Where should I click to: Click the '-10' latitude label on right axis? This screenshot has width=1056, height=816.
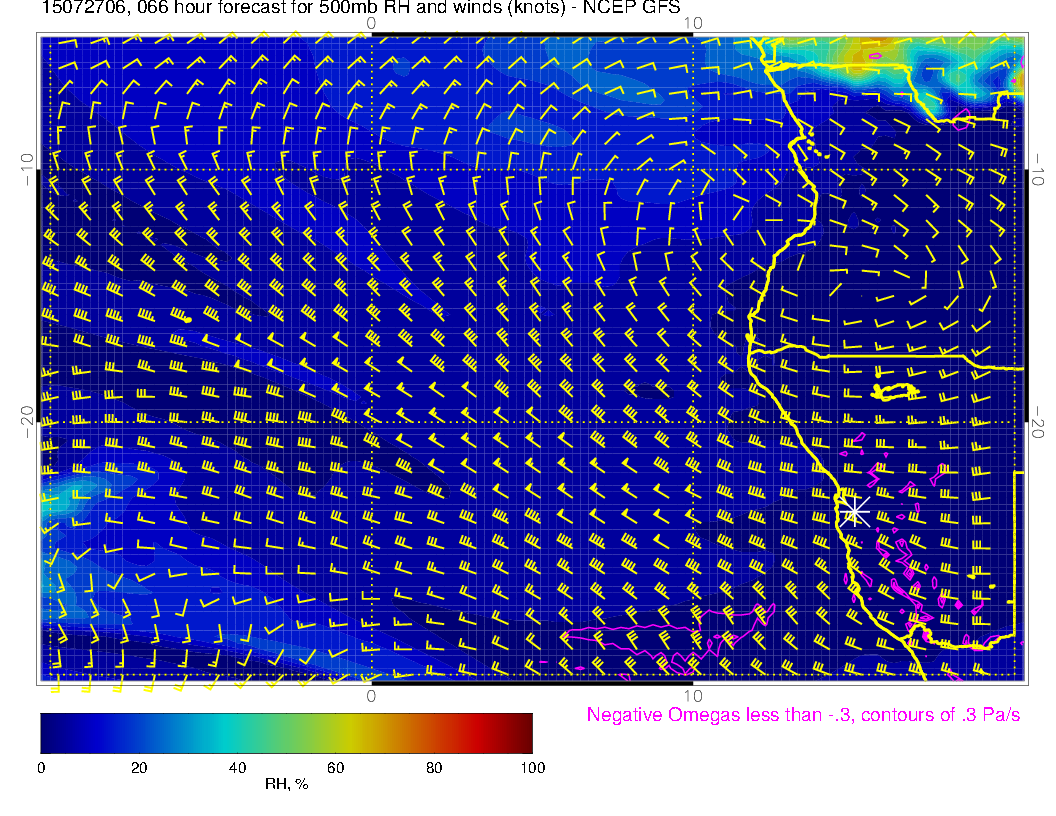[1038, 170]
